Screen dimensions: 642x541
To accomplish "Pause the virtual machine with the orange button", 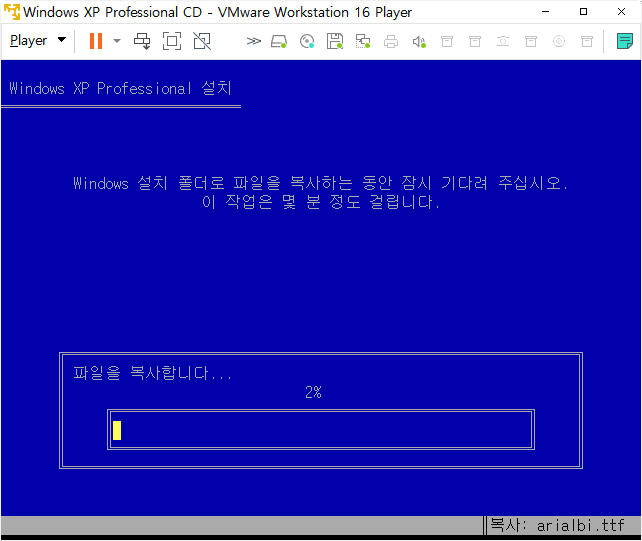I will 96,41.
